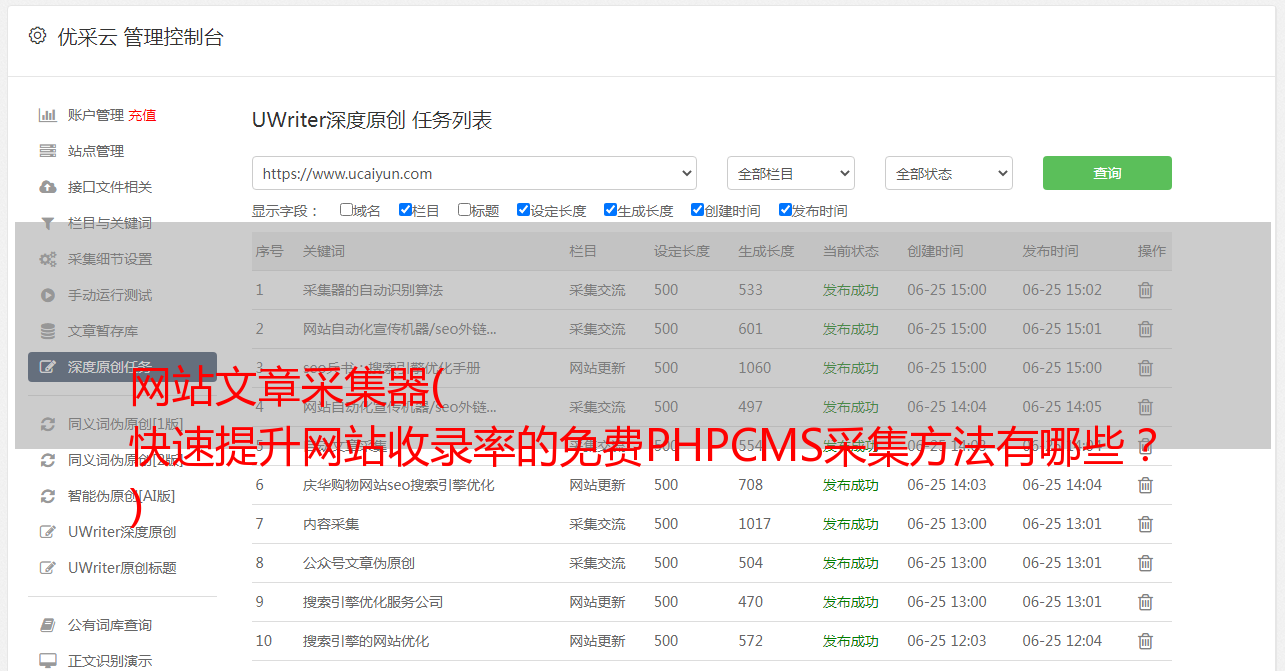
Task: Enable the 域名 display field checkbox
Action: [346, 210]
